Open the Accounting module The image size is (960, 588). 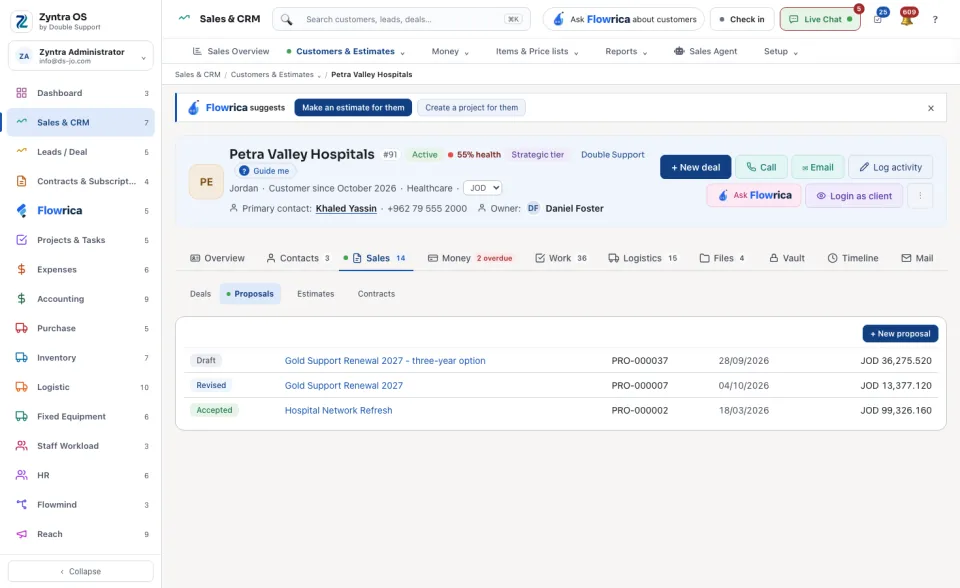(x=81, y=299)
